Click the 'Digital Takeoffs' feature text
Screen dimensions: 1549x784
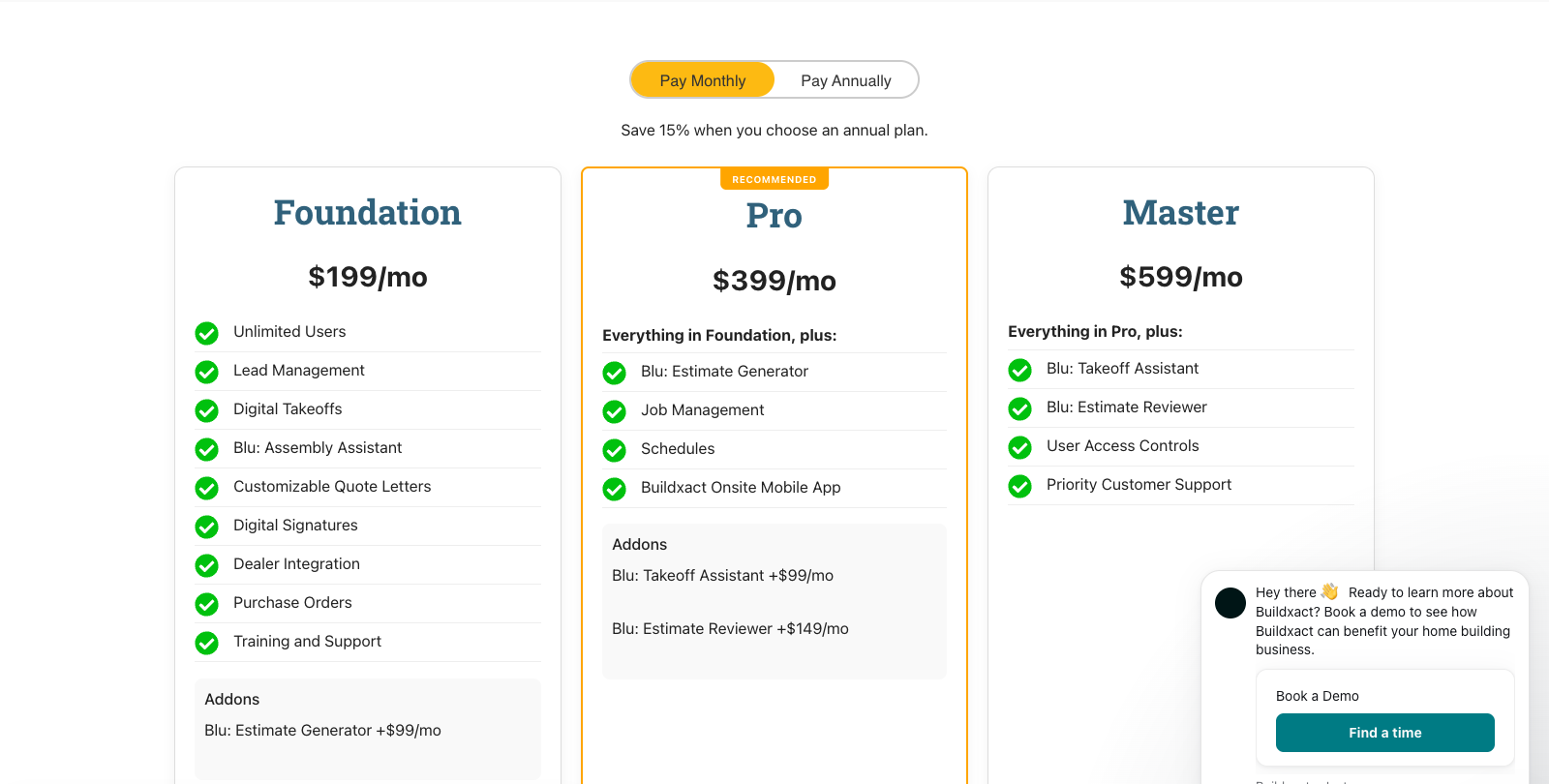tap(288, 408)
